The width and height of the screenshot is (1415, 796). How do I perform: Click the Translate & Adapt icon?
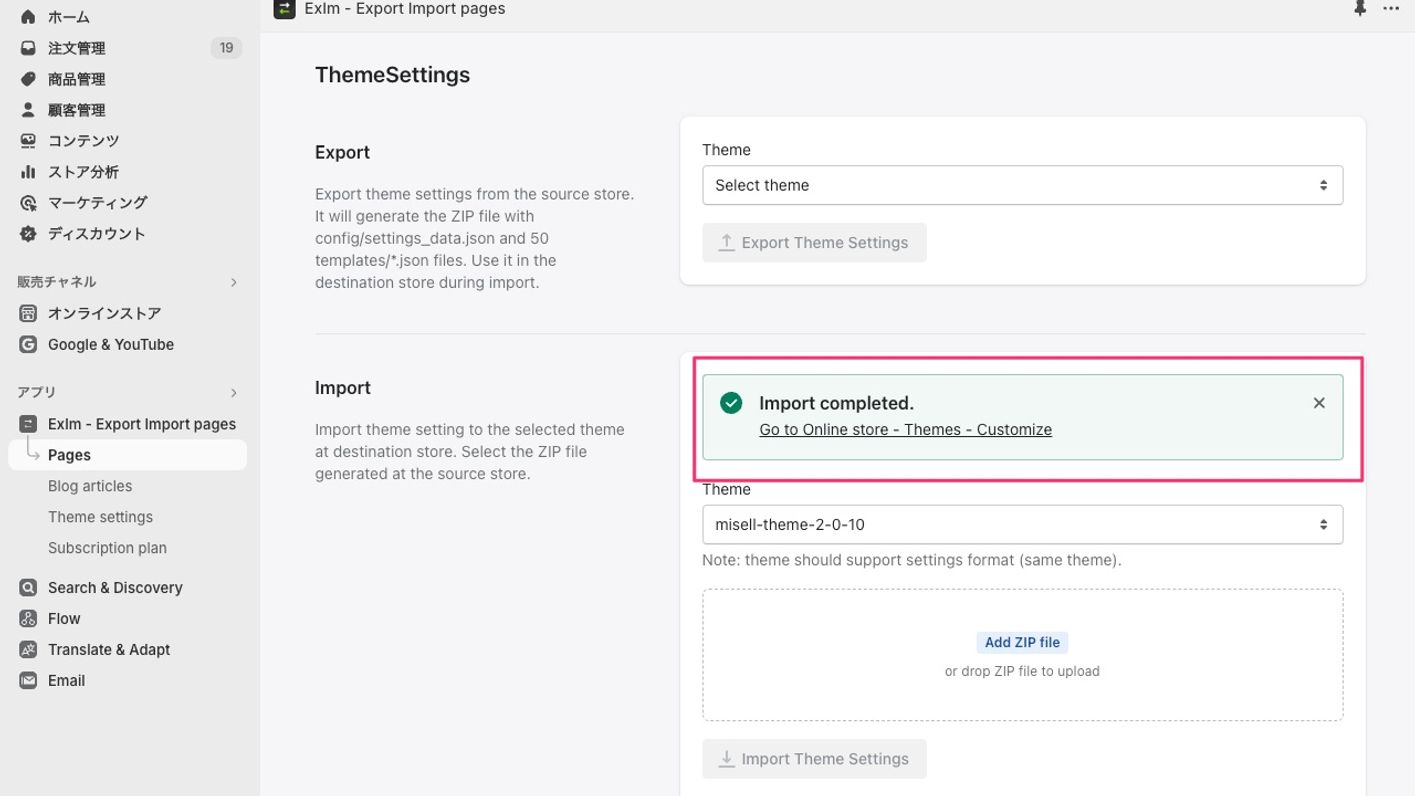pyautogui.click(x=28, y=650)
